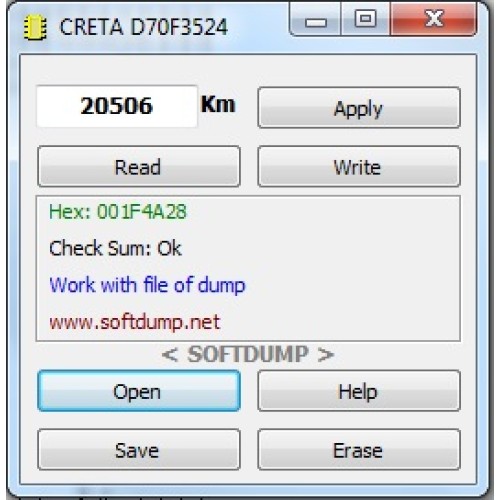Select the Hex: 001F4A28 text
The image size is (500, 500).
pos(118,211)
